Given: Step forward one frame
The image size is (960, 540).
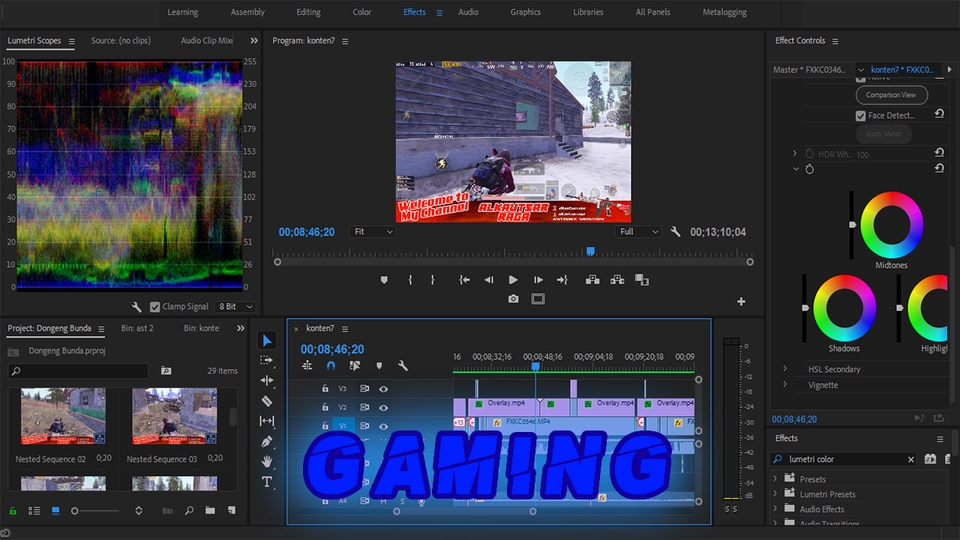Looking at the screenshot, I should pos(538,280).
